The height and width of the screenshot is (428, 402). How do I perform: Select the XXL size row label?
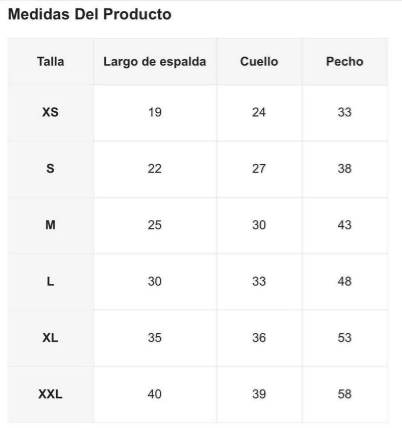(50, 394)
